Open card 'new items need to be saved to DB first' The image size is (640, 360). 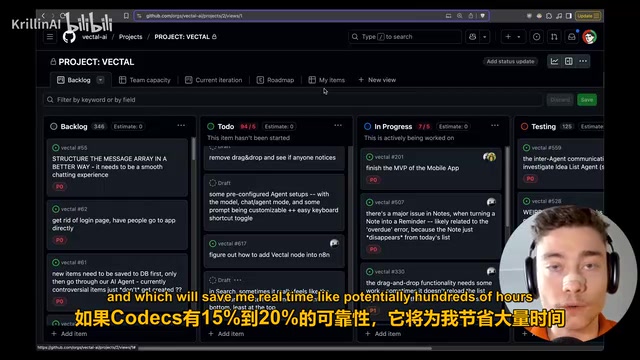tap(117, 282)
